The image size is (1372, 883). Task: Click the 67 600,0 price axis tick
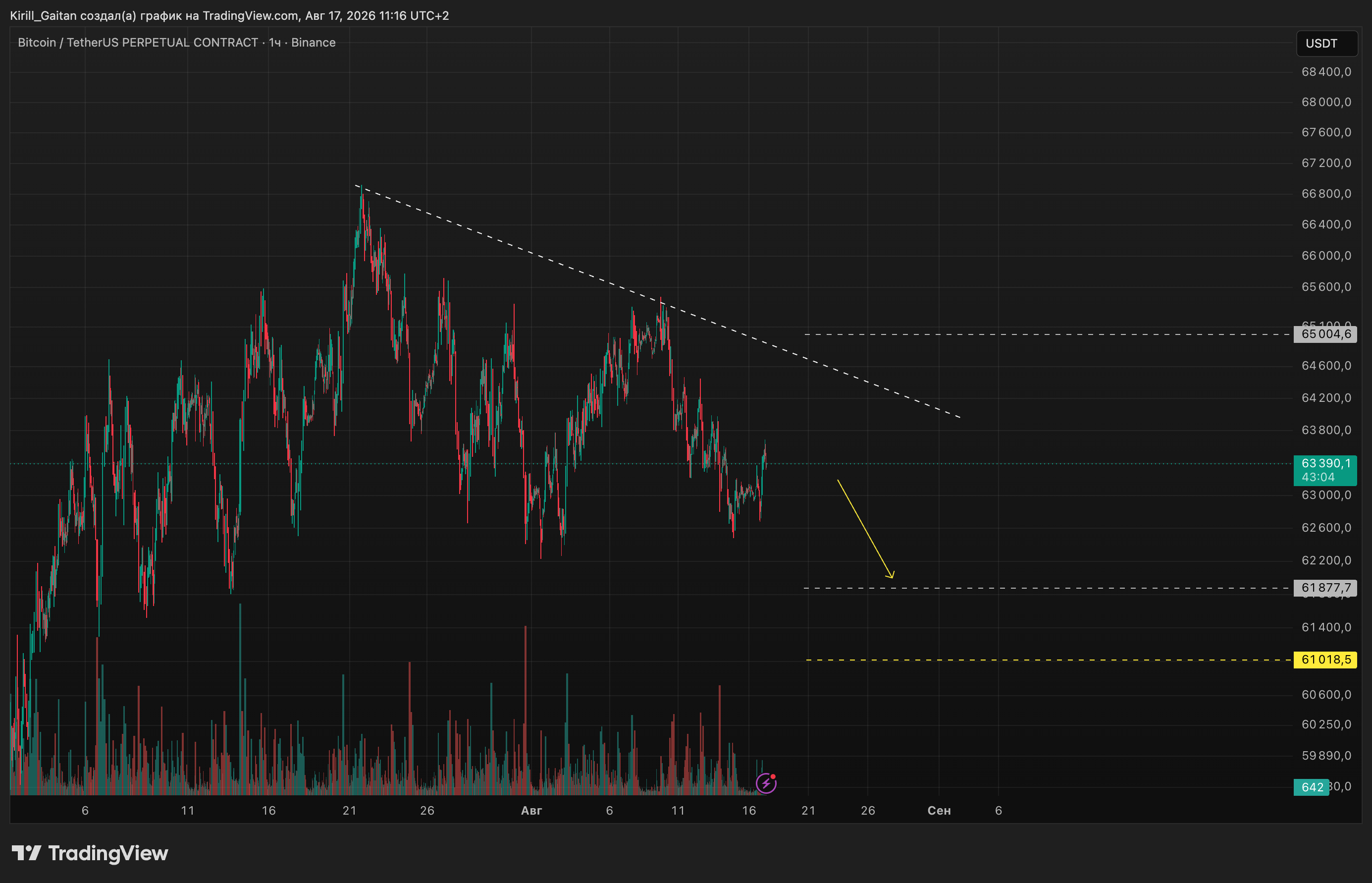pyautogui.click(x=1326, y=132)
